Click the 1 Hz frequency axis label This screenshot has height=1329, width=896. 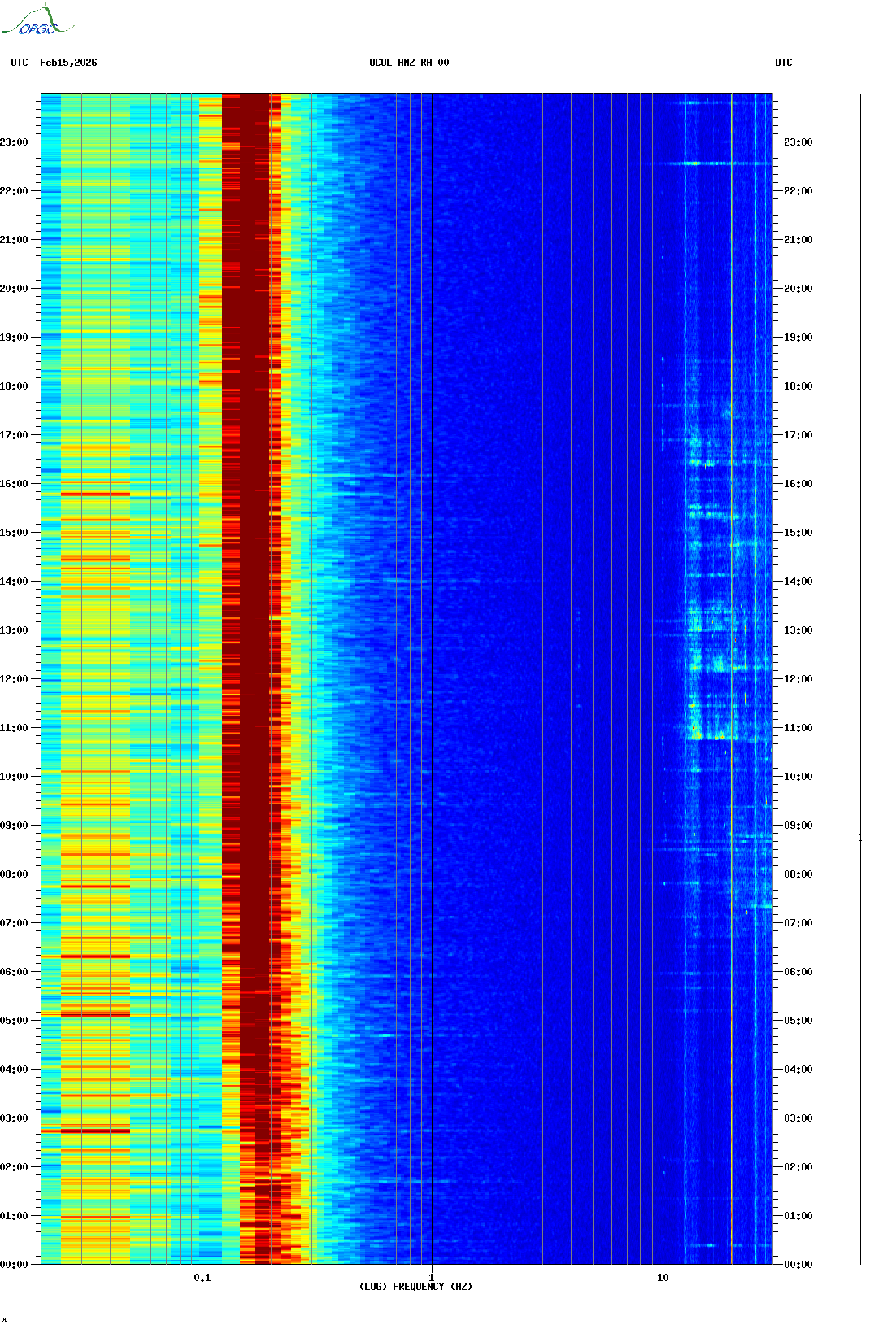tap(432, 1278)
